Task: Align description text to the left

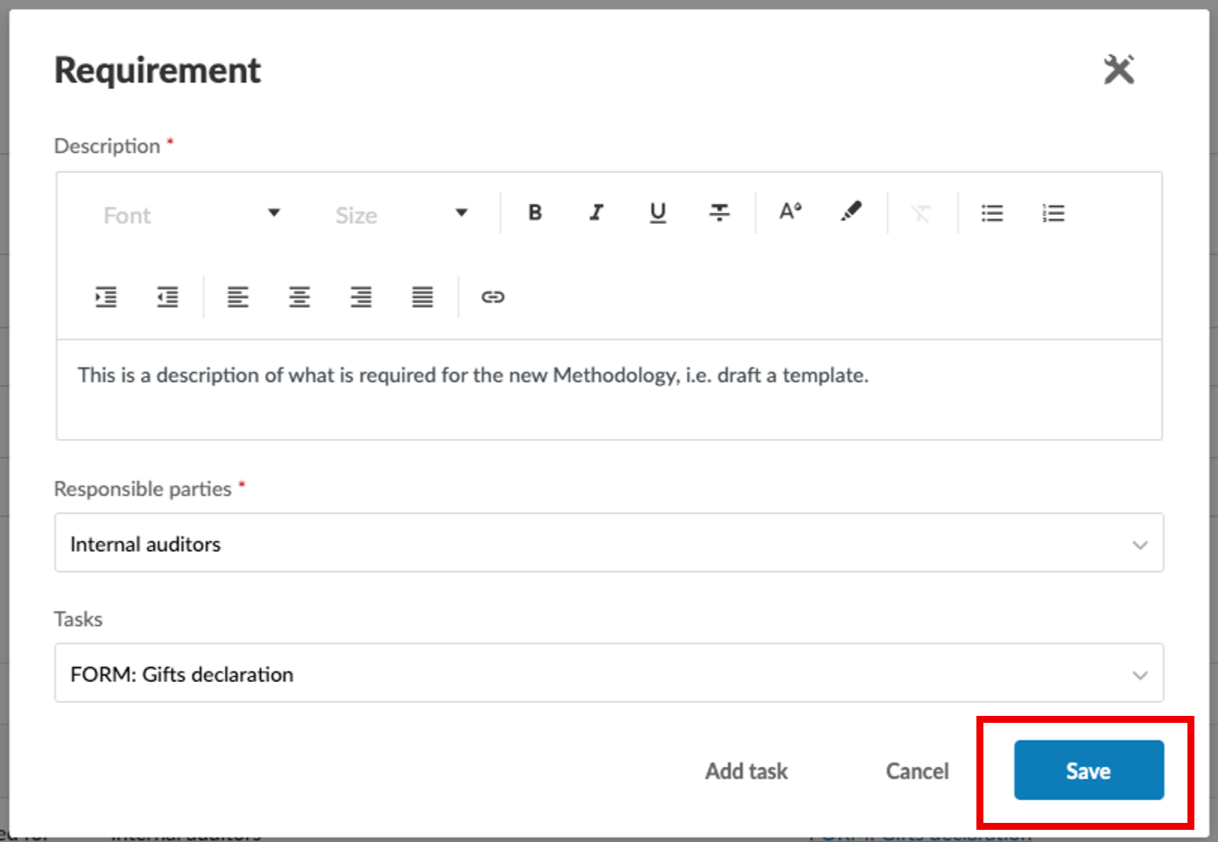Action: click(237, 297)
